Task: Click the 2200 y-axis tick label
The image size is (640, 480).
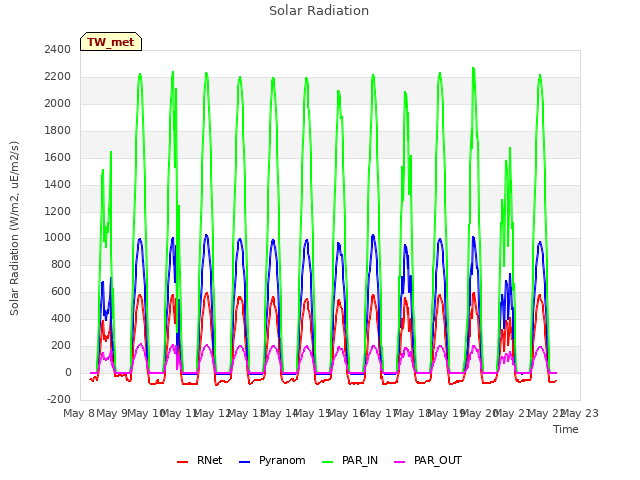Action: [58, 77]
